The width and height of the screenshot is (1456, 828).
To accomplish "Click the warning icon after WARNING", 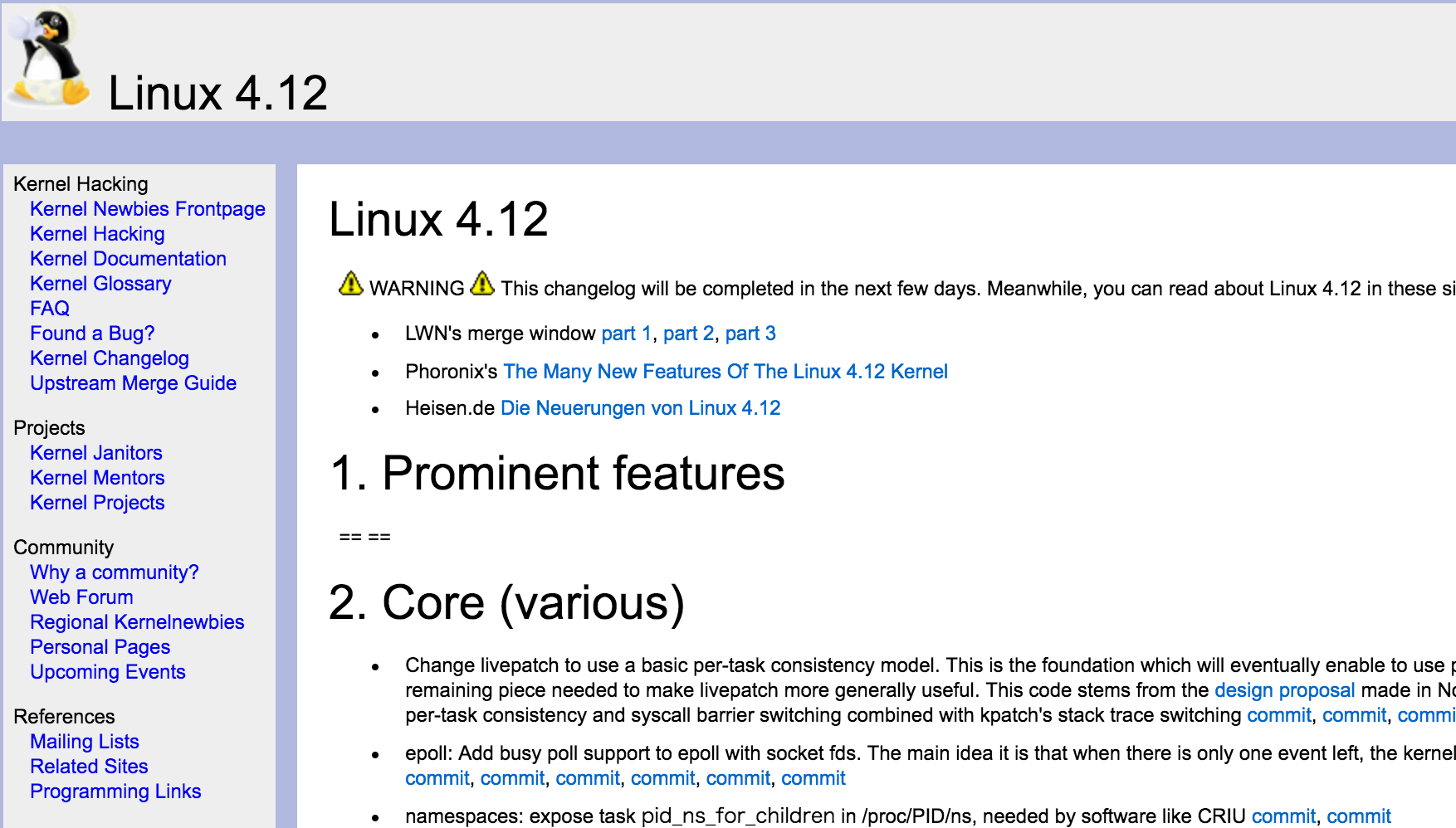I will (x=482, y=284).
